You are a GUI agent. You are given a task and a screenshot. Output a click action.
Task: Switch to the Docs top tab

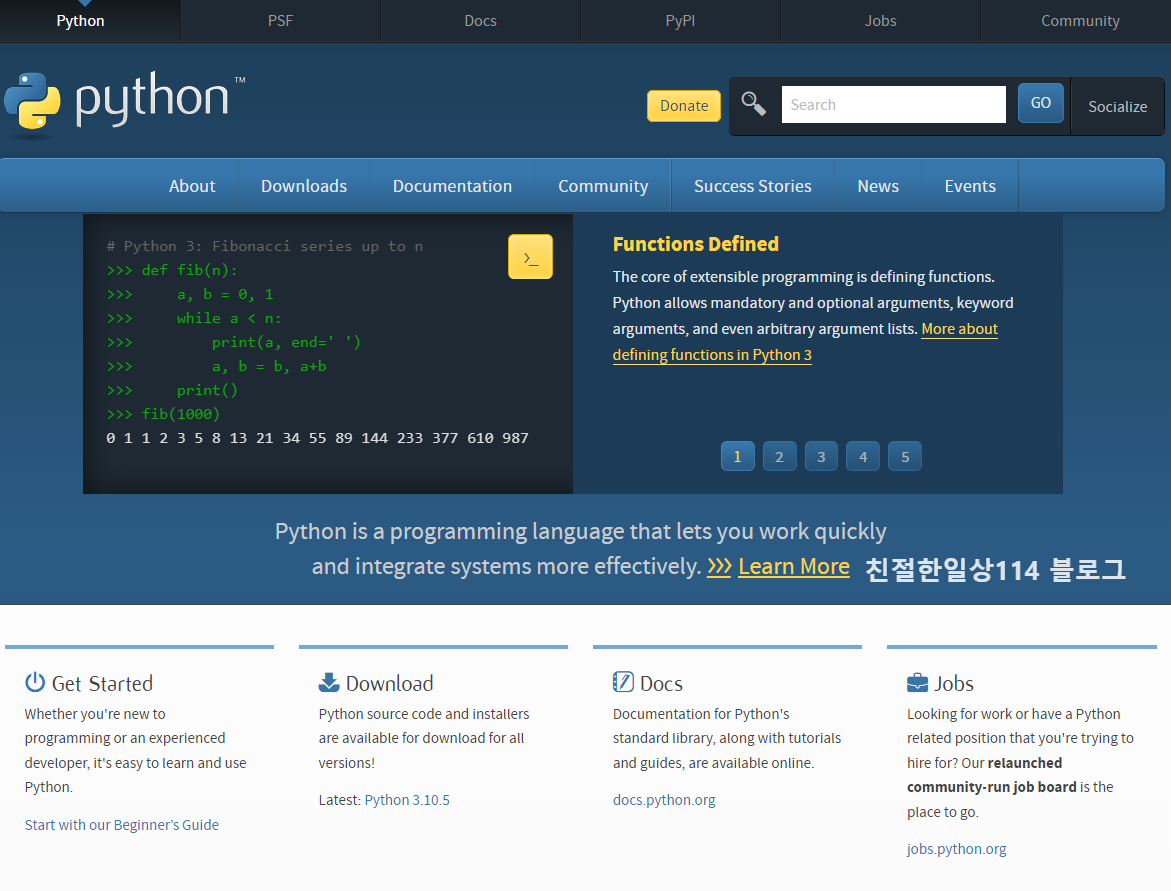(x=480, y=21)
